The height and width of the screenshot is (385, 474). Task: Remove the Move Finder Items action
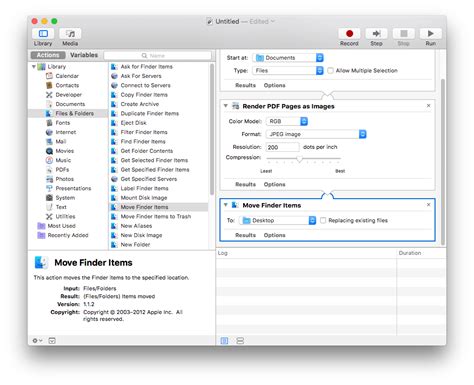coord(429,205)
